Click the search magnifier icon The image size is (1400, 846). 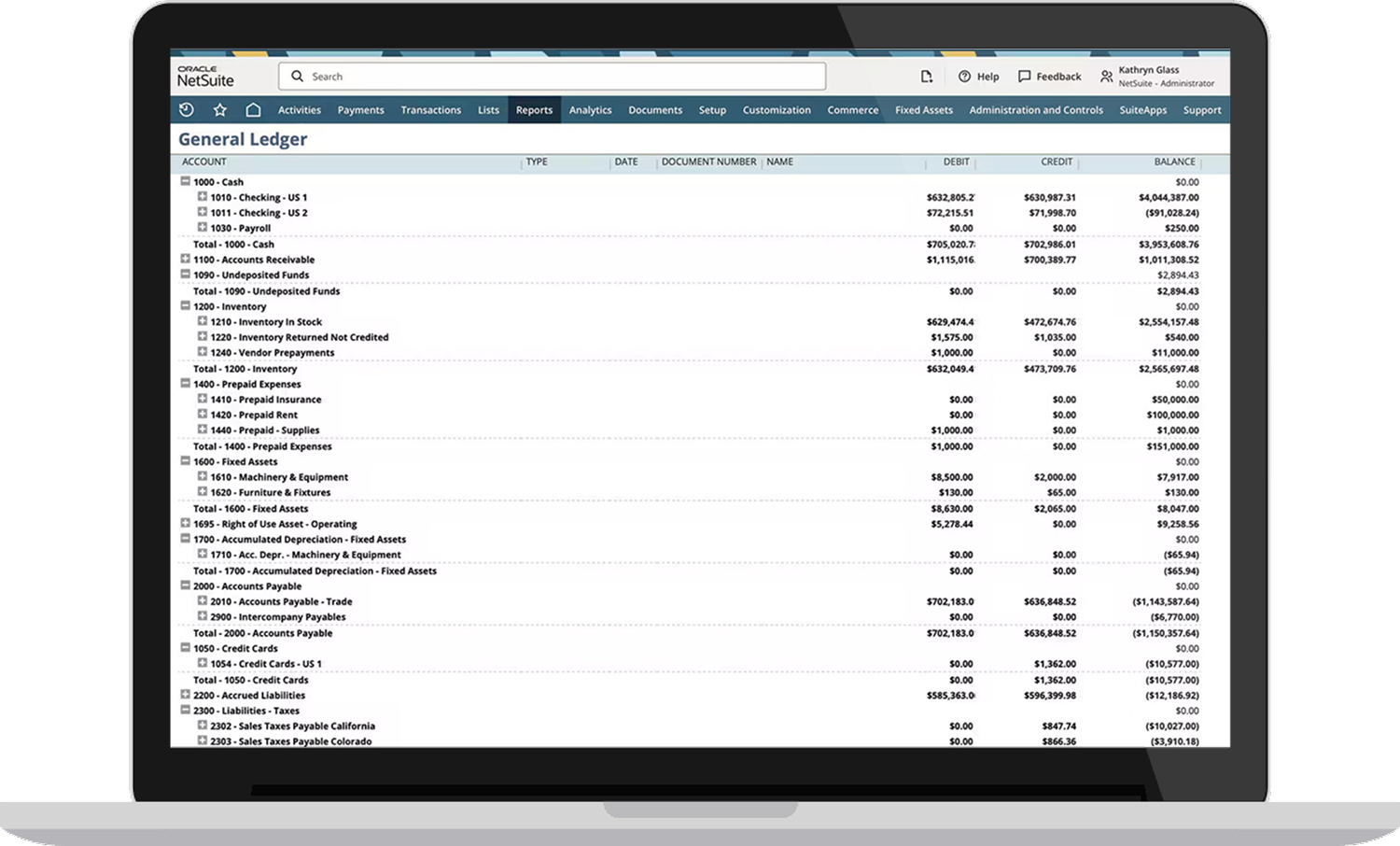pyautogui.click(x=297, y=76)
